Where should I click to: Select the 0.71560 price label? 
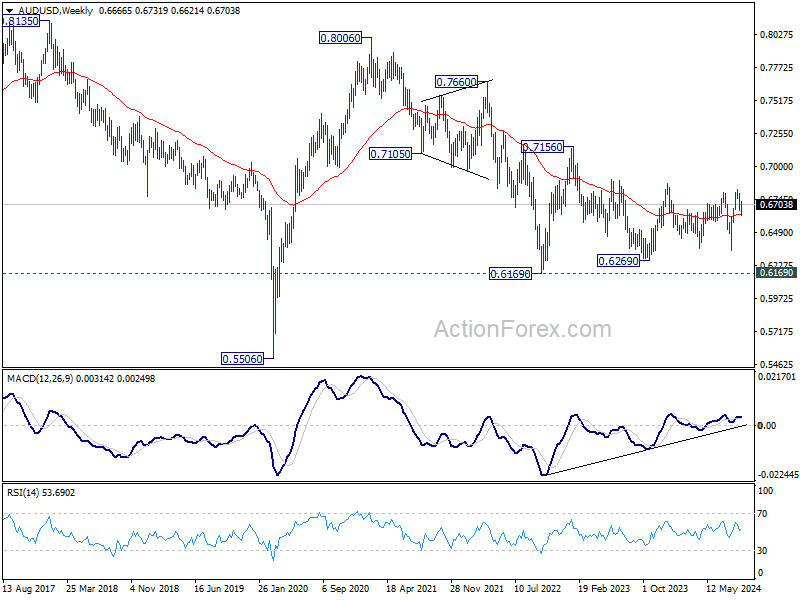pos(542,147)
